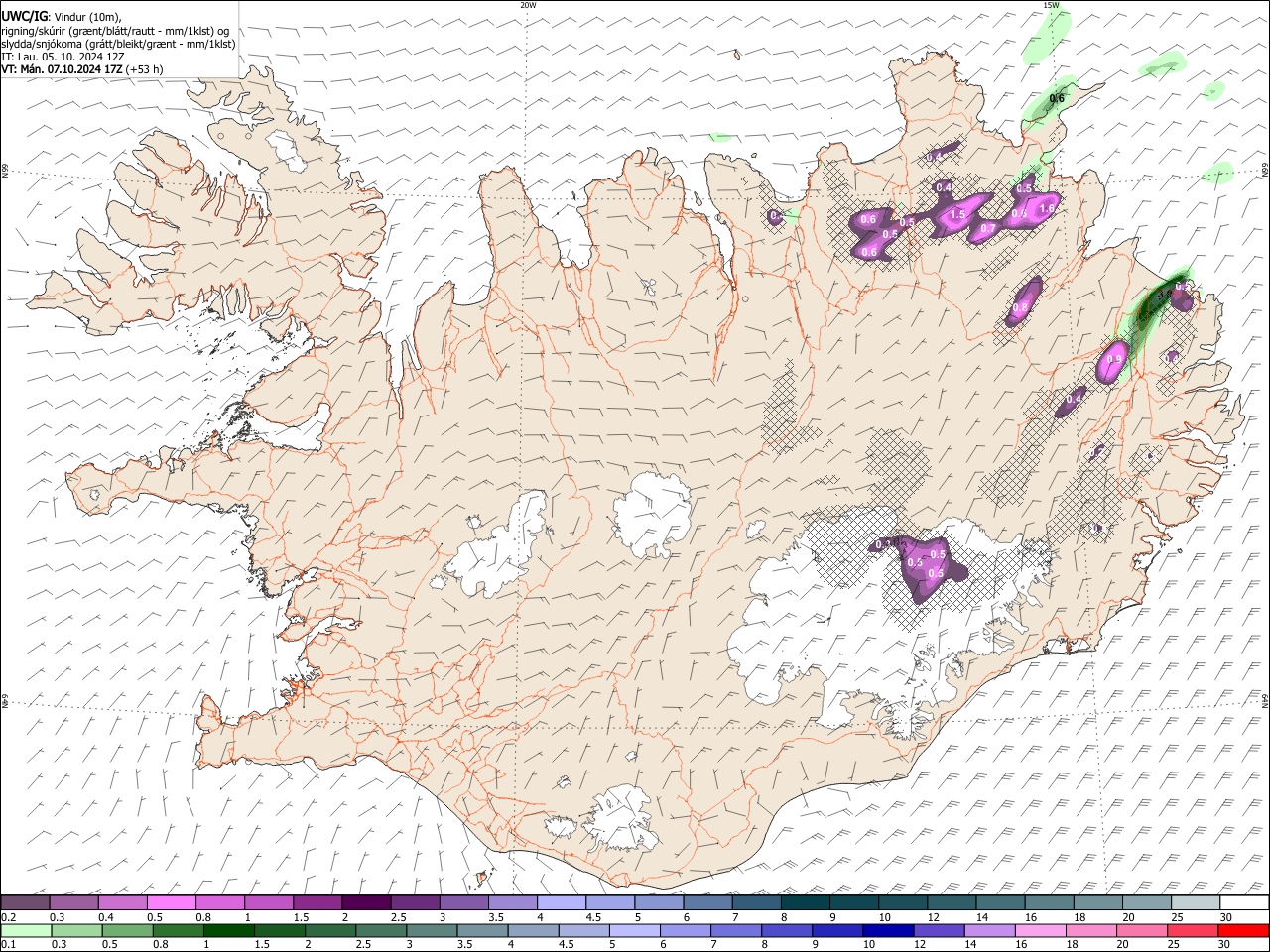The image size is (1270, 952).
Task: Click the init time line 'IT: Lau. 05. 10. 2024 12Z'
Action: 63,57
